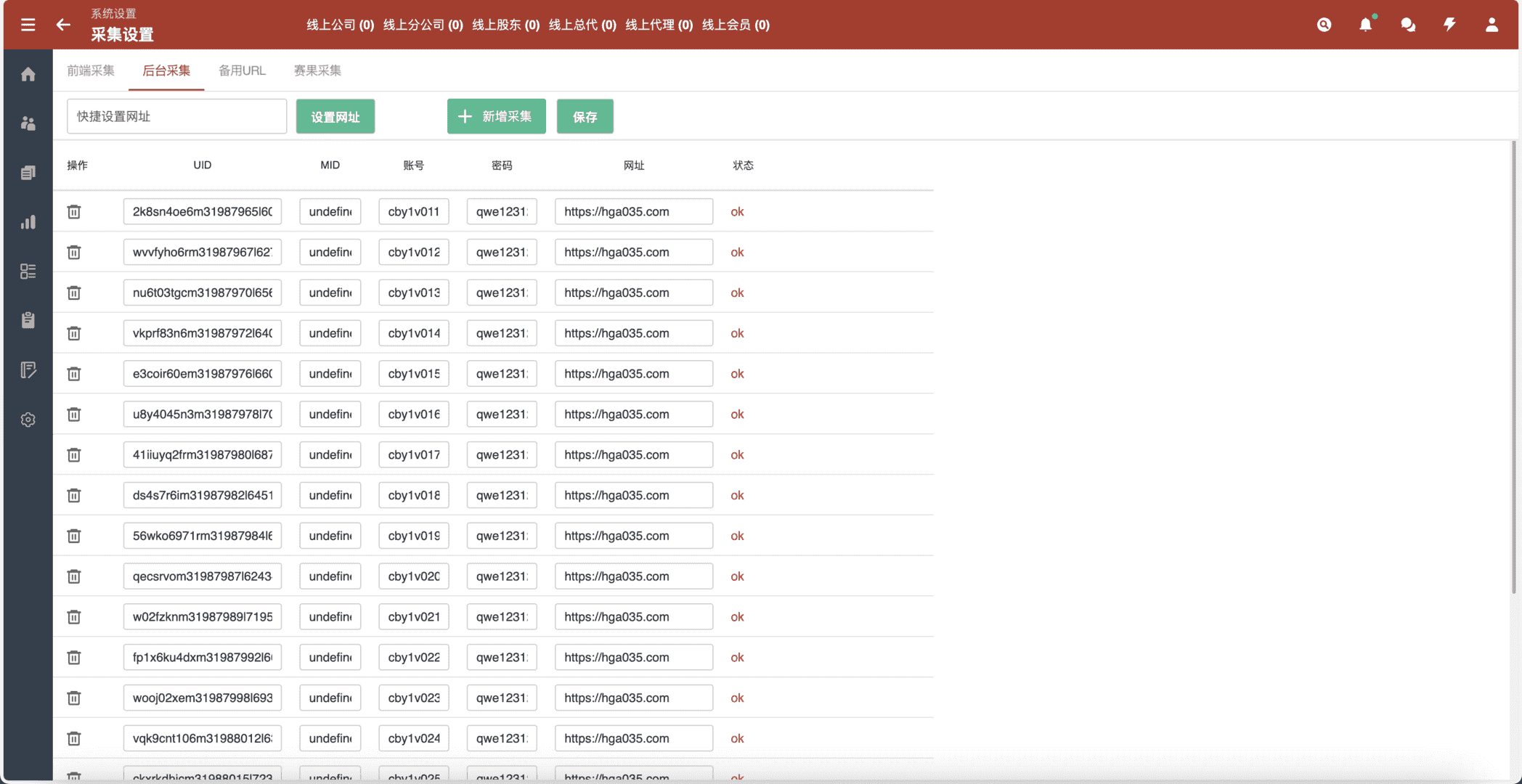1522x784 pixels.
Task: Open the user profile icon
Action: pos(1492,25)
